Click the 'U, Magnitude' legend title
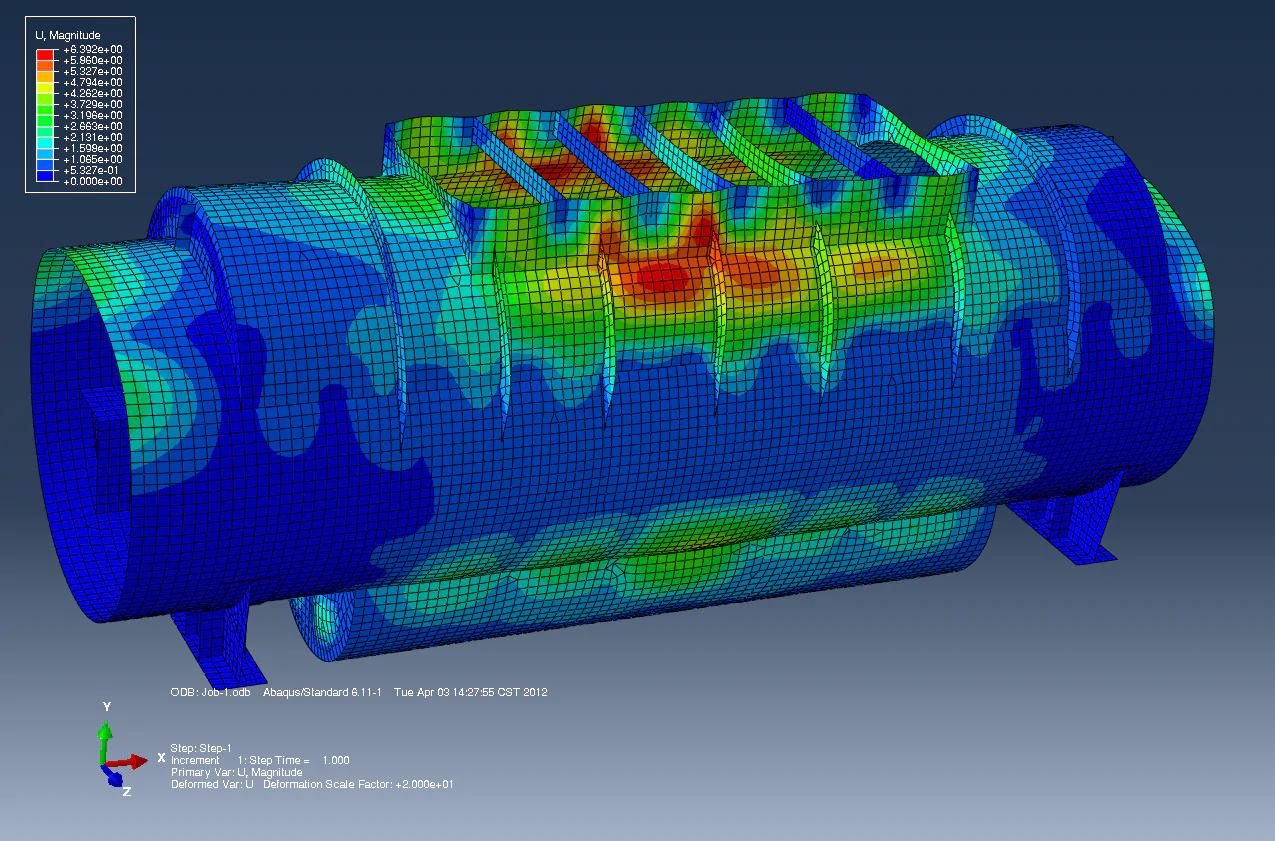1275x841 pixels. tap(68, 35)
